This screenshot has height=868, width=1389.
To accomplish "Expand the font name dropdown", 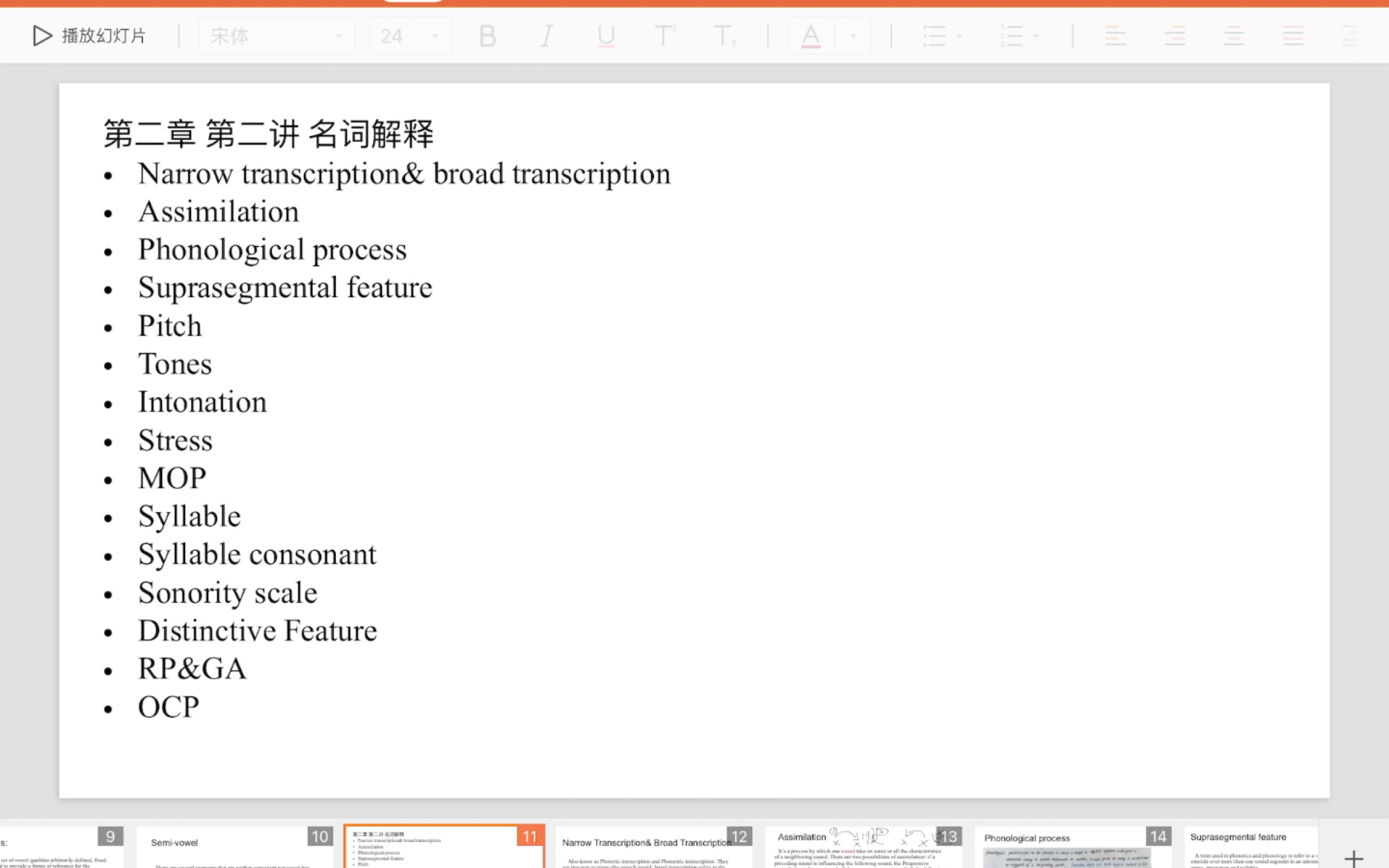I will 338,36.
